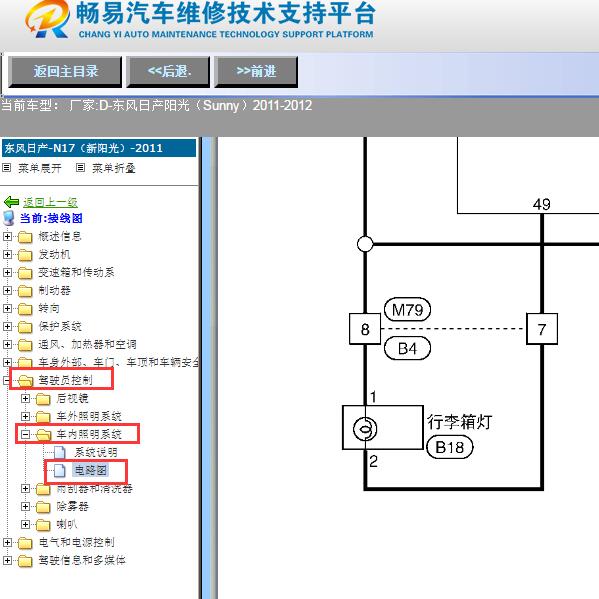Select the 车身外部、车门、车顶 tree item

tap(118, 362)
